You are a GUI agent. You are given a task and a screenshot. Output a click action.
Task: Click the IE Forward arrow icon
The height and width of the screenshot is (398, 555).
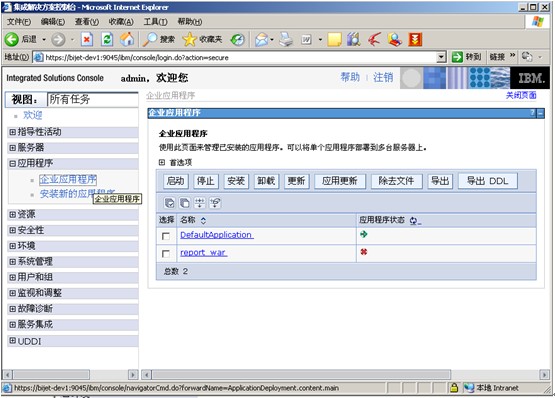(x=58, y=39)
